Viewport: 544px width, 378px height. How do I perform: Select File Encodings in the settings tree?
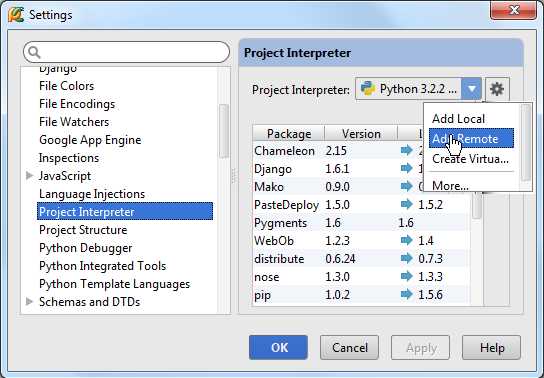pos(77,104)
